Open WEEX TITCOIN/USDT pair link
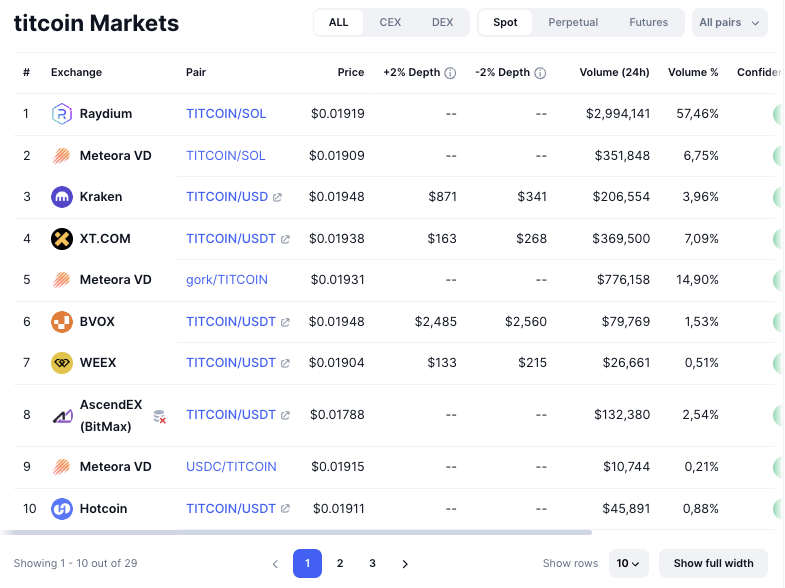This screenshot has height=588, width=785. pos(231,363)
